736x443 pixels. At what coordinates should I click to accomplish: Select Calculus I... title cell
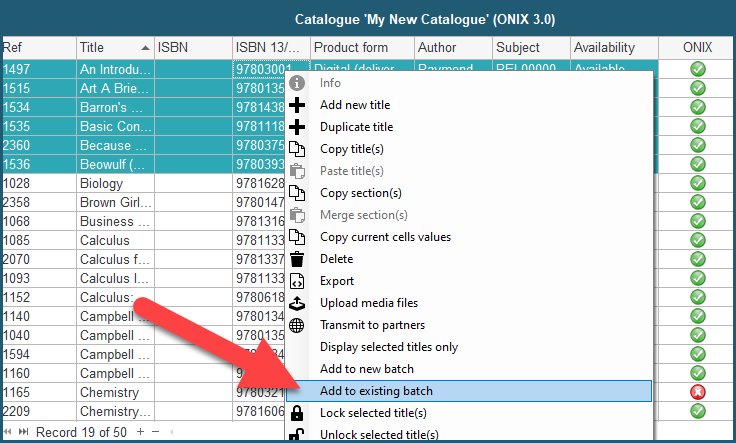click(x=115, y=278)
